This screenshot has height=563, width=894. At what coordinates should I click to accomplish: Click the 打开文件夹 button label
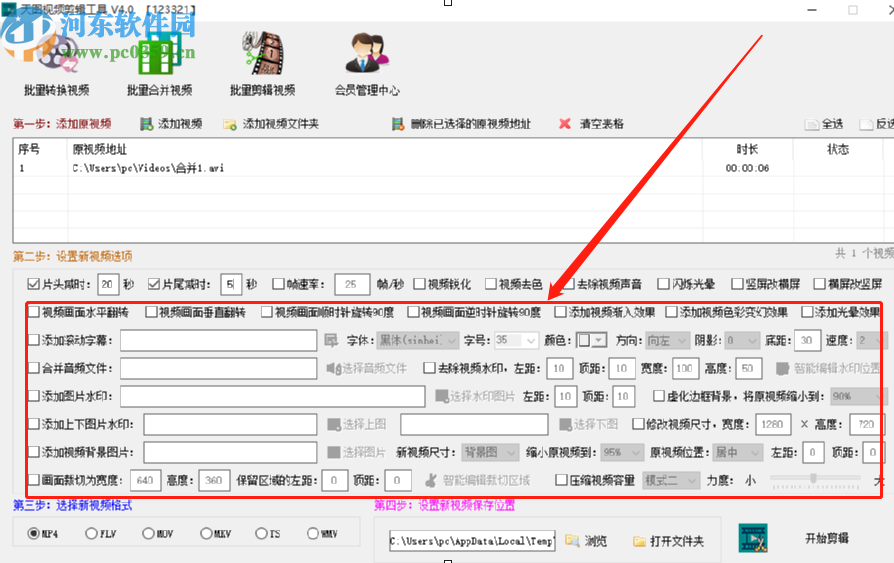(677, 541)
